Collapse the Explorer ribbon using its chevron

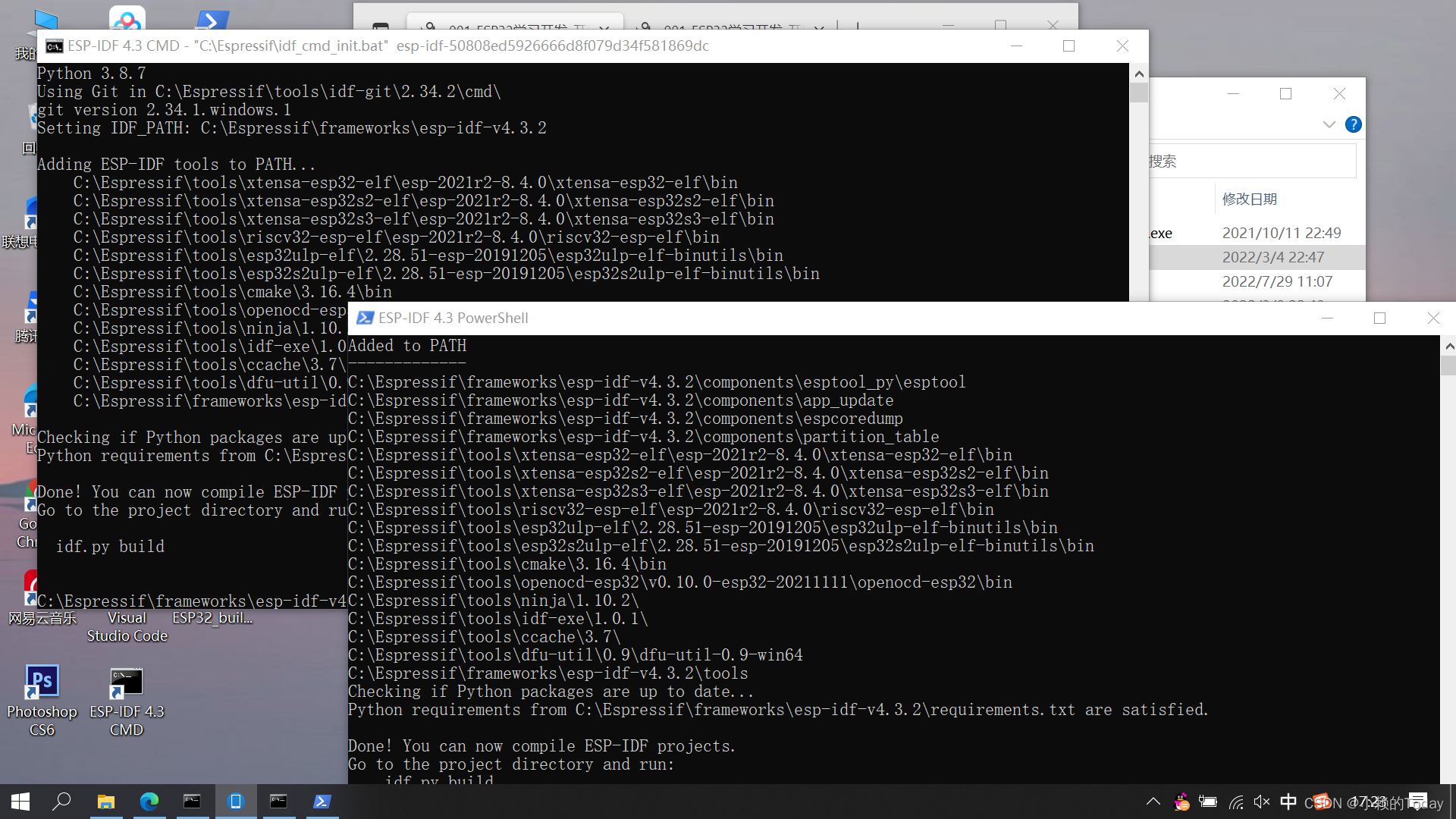pos(1329,124)
